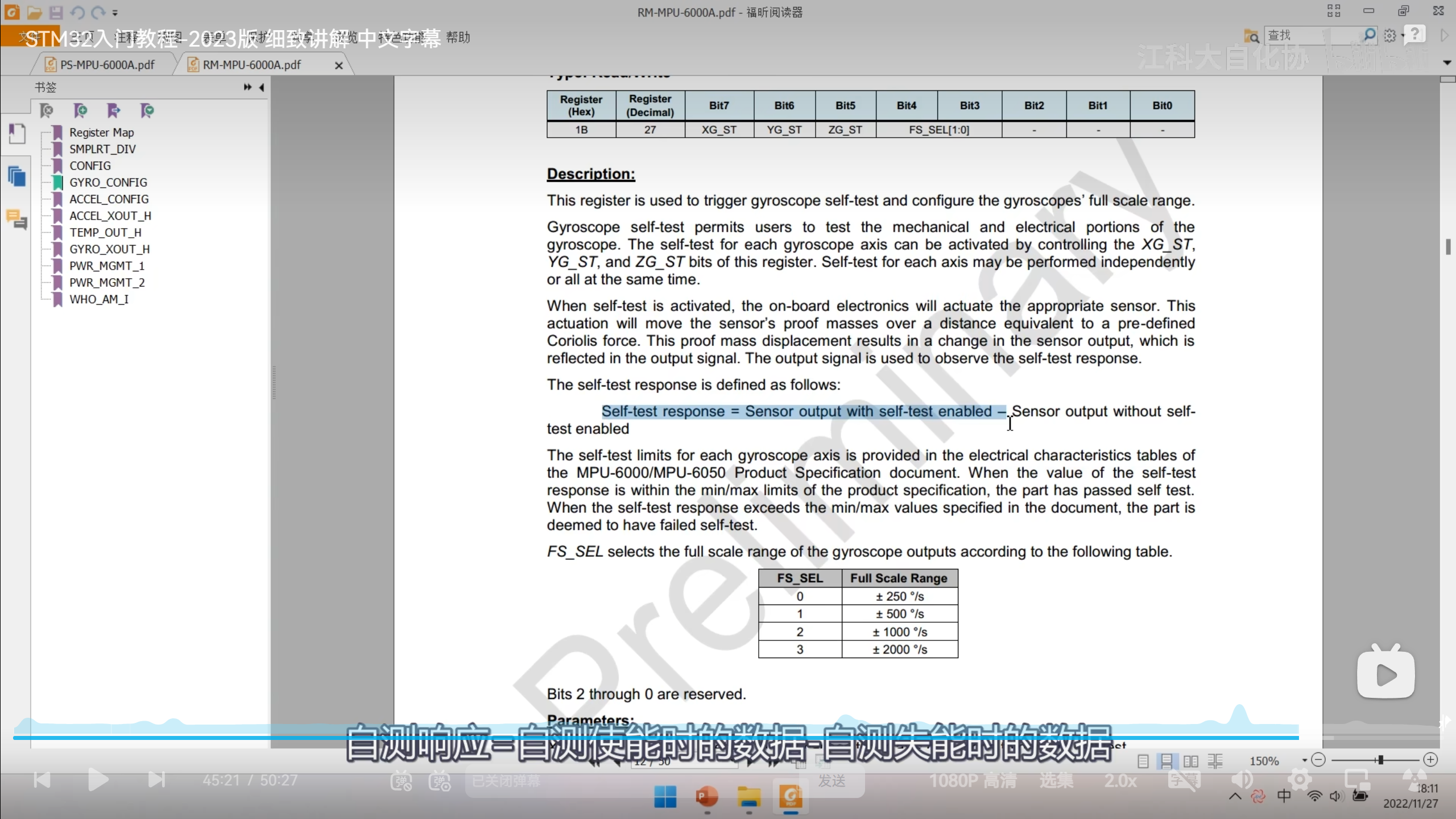Image resolution: width=1456 pixels, height=819 pixels.
Task: Switch to the PS-MPU-6000A.pdf tab
Action: 107,65
